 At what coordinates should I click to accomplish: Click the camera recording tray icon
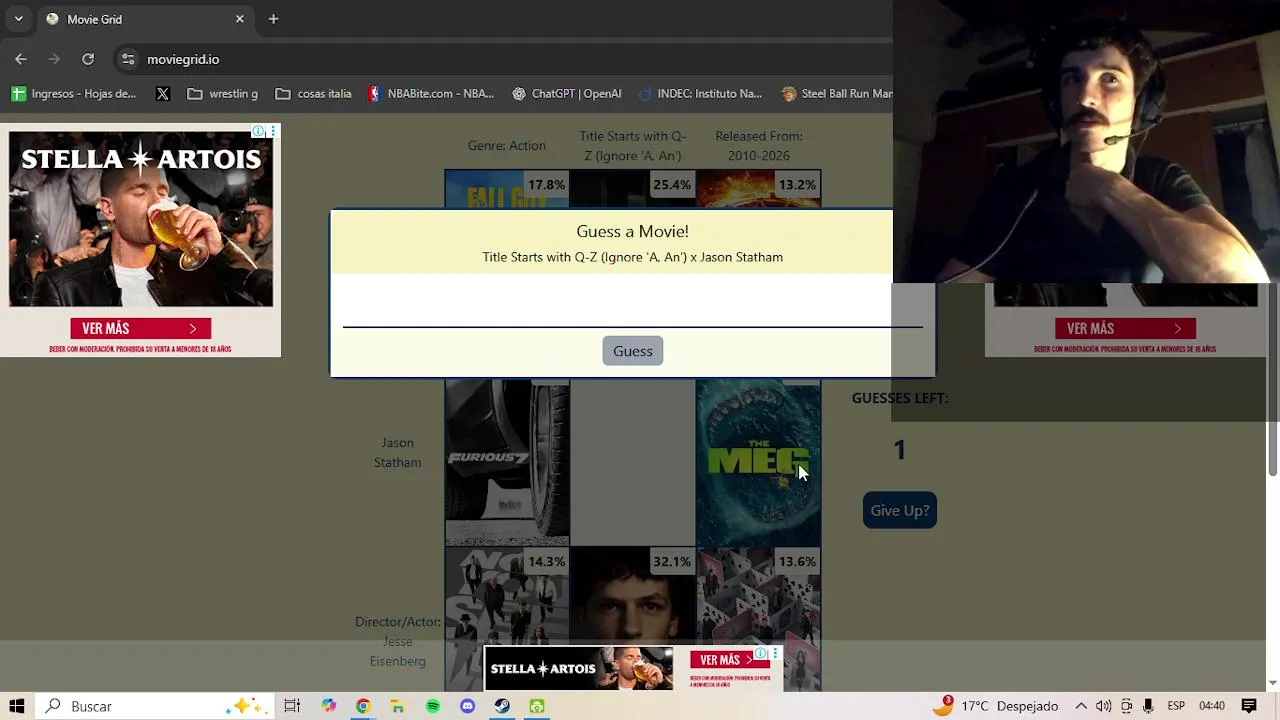pyautogui.click(x=1126, y=706)
